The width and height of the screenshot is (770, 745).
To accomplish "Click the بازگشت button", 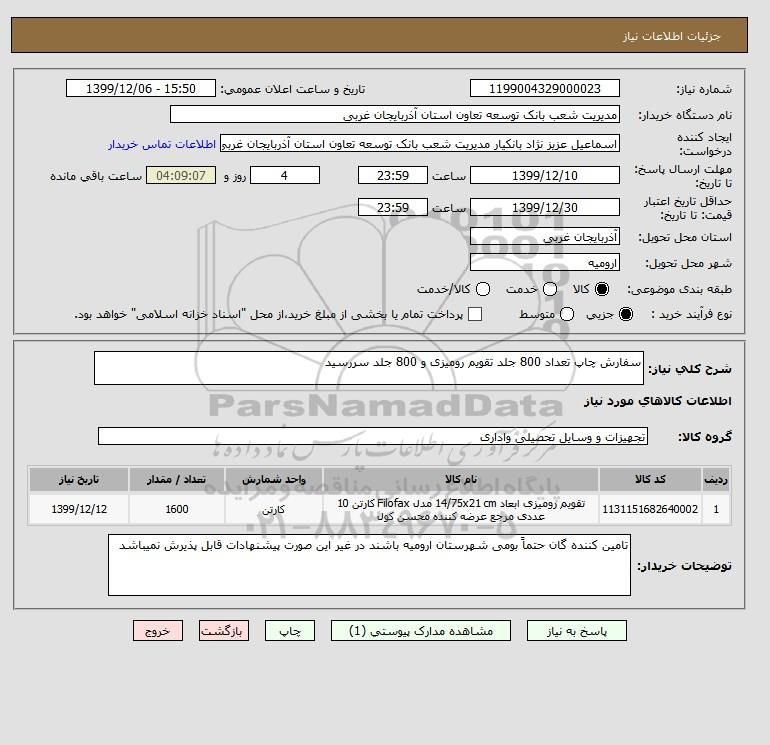I will 224,631.
